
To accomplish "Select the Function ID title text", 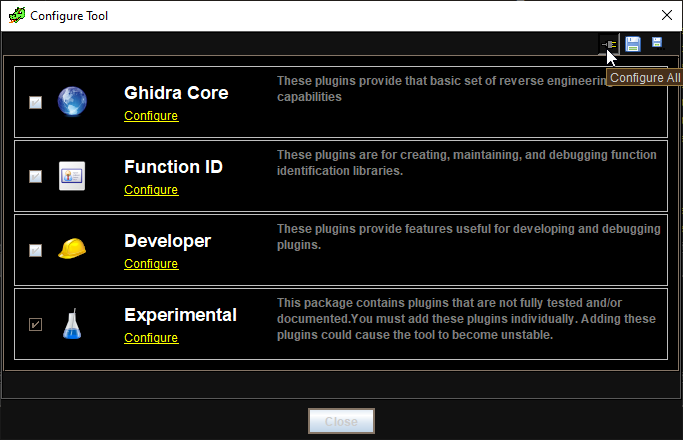I will (173, 167).
